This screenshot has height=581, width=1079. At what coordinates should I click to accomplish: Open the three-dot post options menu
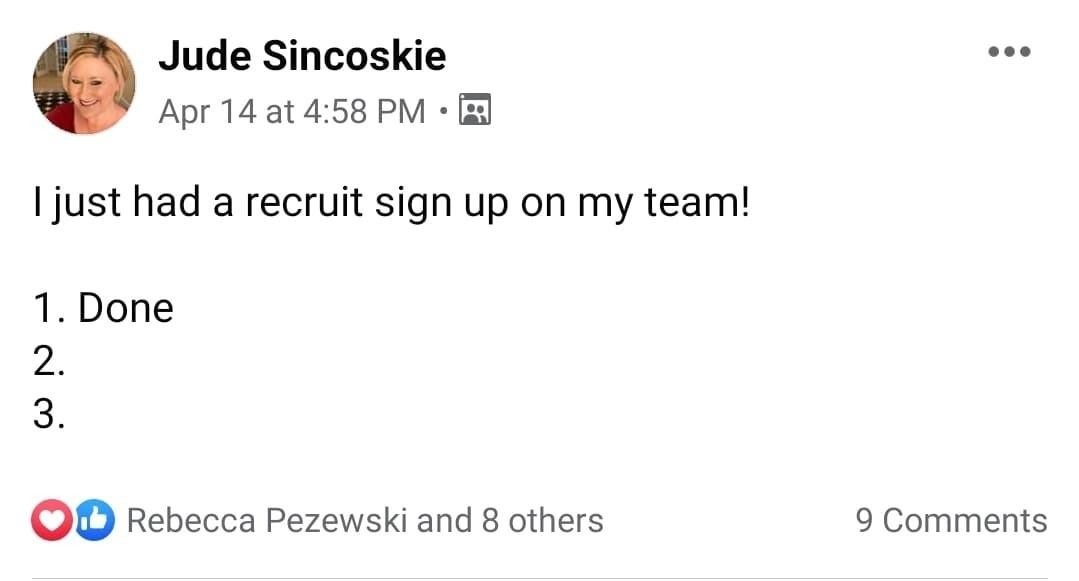pos(1009,52)
